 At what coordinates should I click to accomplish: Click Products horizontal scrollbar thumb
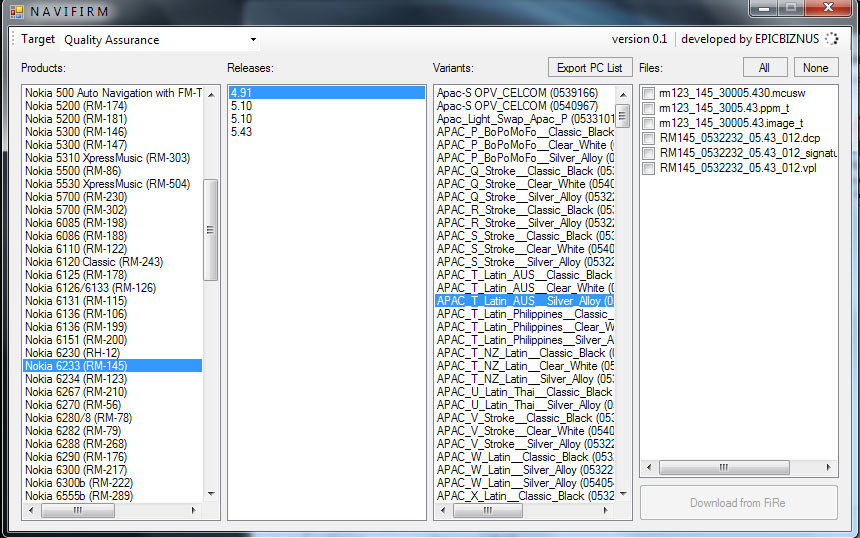click(78, 510)
